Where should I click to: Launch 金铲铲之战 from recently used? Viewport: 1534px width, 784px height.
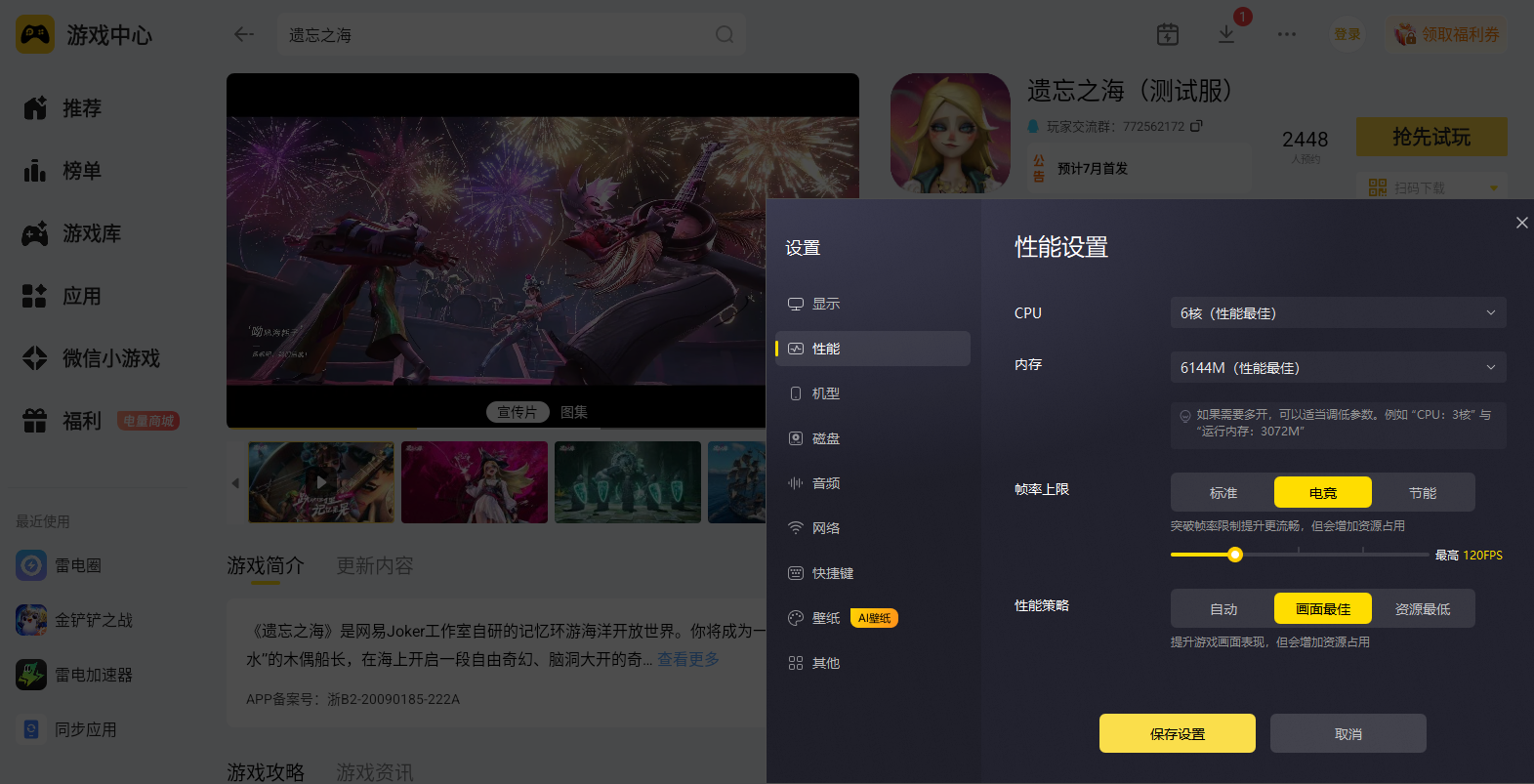[74, 620]
